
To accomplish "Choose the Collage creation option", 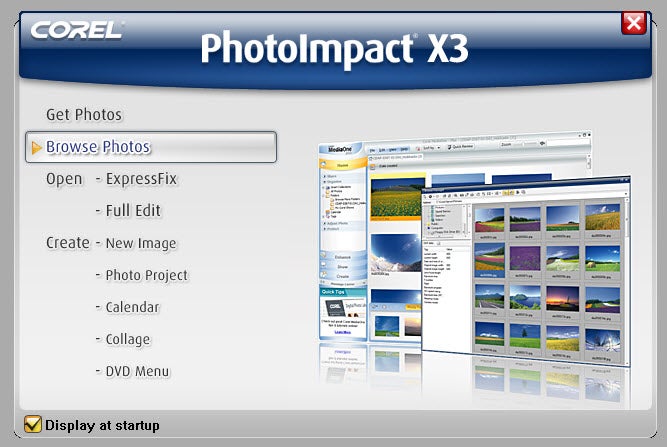I will point(128,339).
